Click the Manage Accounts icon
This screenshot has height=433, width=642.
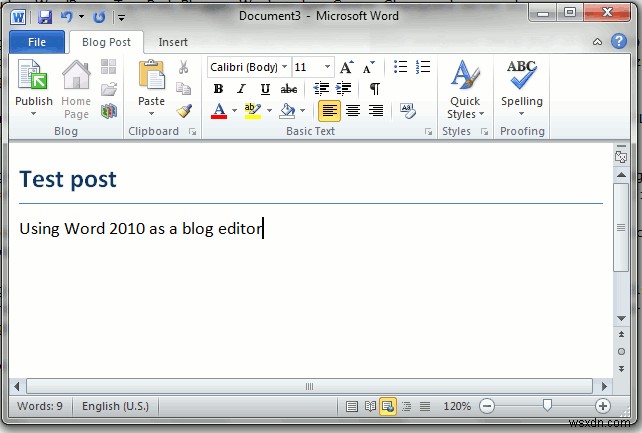coord(109,111)
